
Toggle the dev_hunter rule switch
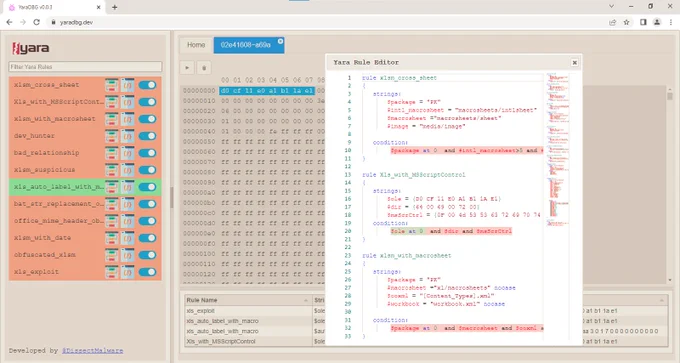[147, 136]
